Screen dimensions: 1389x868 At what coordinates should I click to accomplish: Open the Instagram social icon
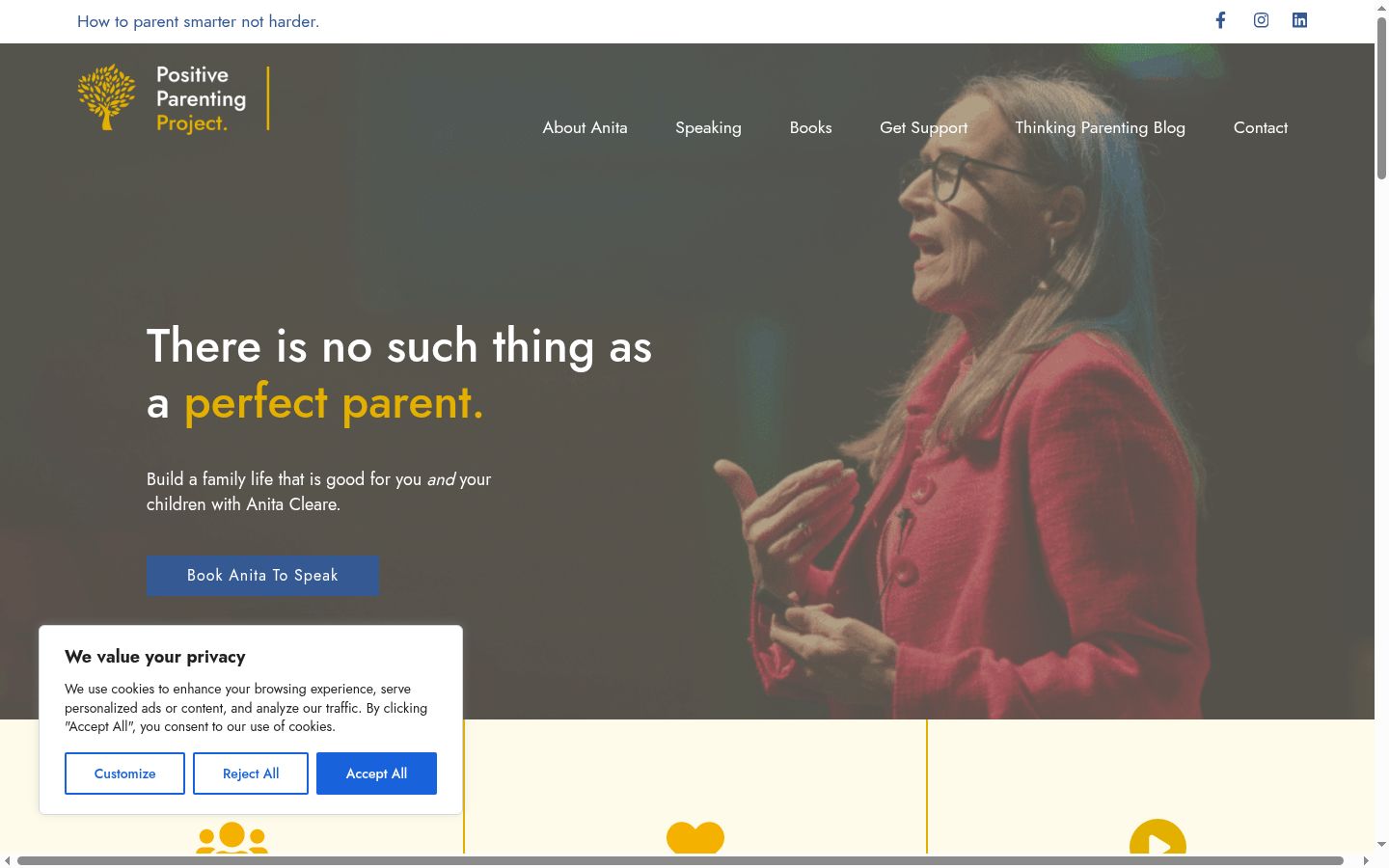click(x=1261, y=20)
